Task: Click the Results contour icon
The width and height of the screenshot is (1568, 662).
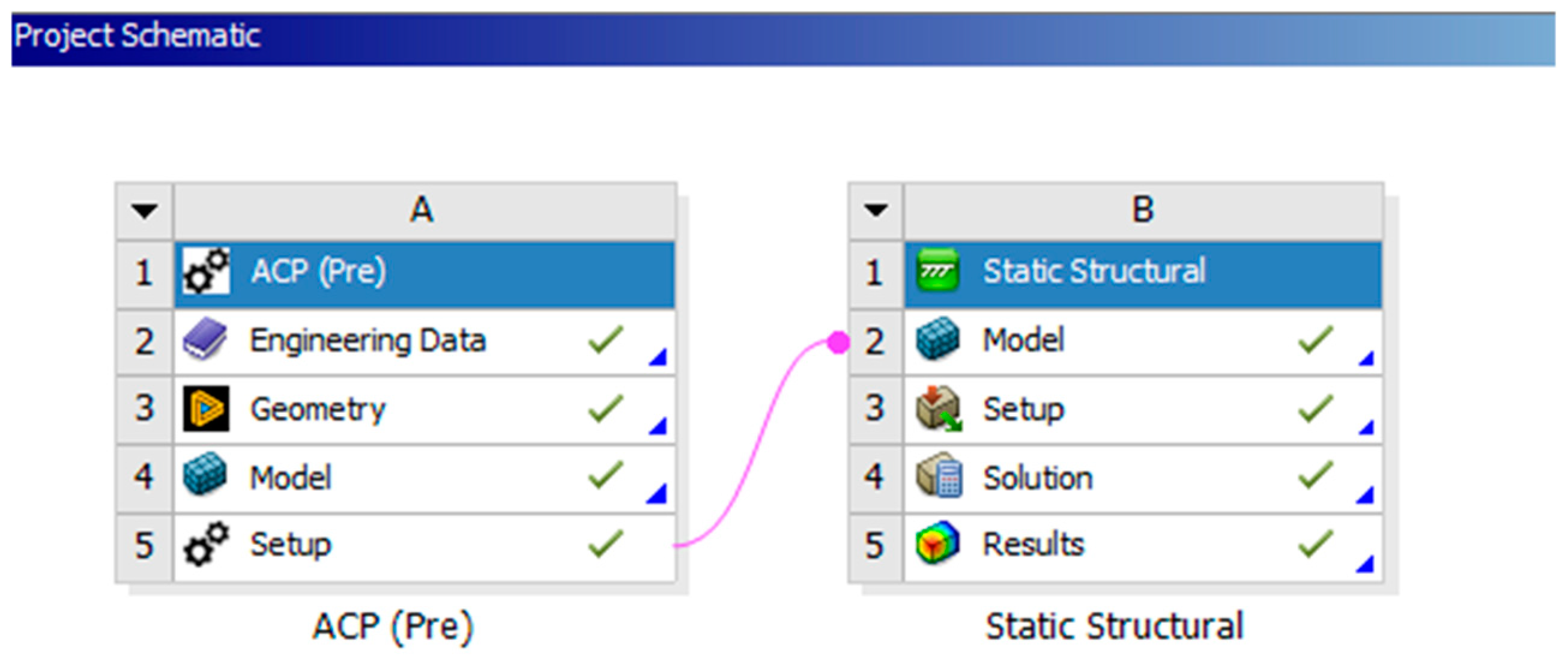Action: (x=938, y=544)
